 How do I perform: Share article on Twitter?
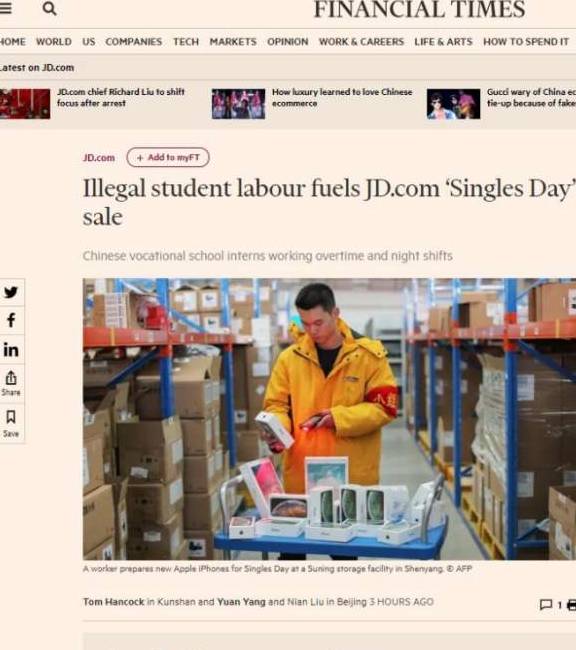pos(11,292)
